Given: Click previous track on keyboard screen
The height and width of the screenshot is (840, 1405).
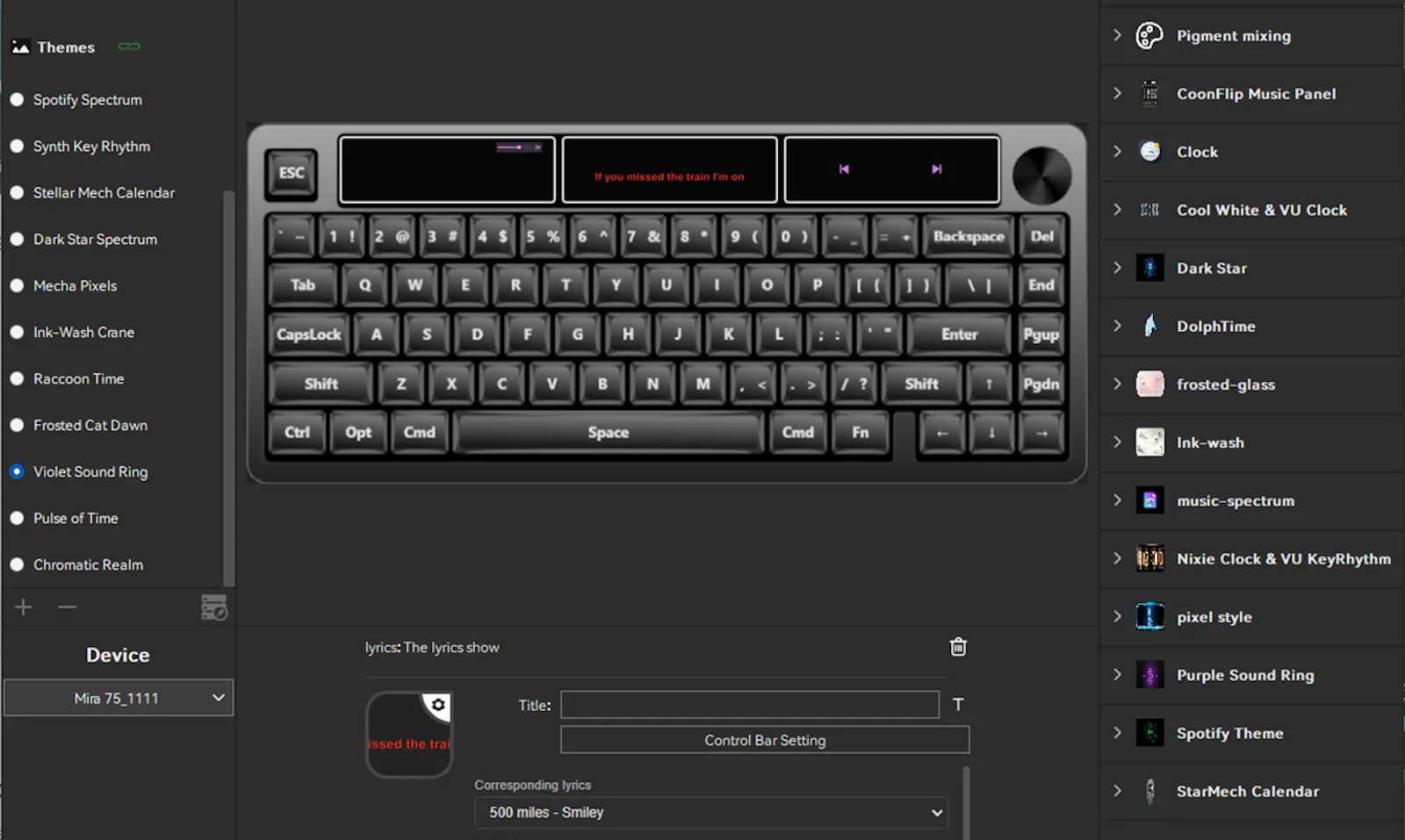Looking at the screenshot, I should coord(844,169).
